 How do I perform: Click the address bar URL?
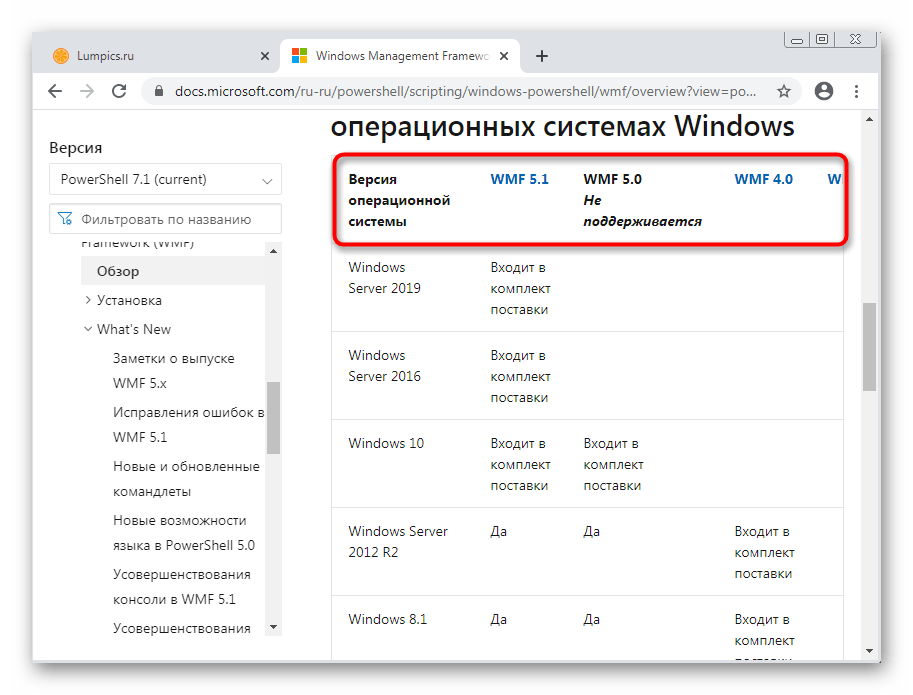pos(465,91)
